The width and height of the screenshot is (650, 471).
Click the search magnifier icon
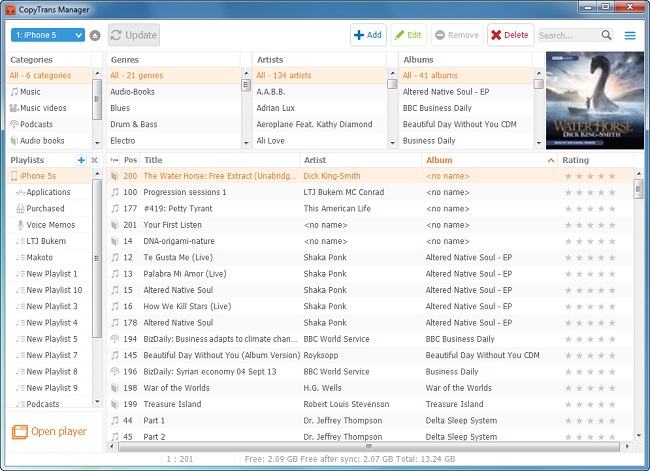606,35
